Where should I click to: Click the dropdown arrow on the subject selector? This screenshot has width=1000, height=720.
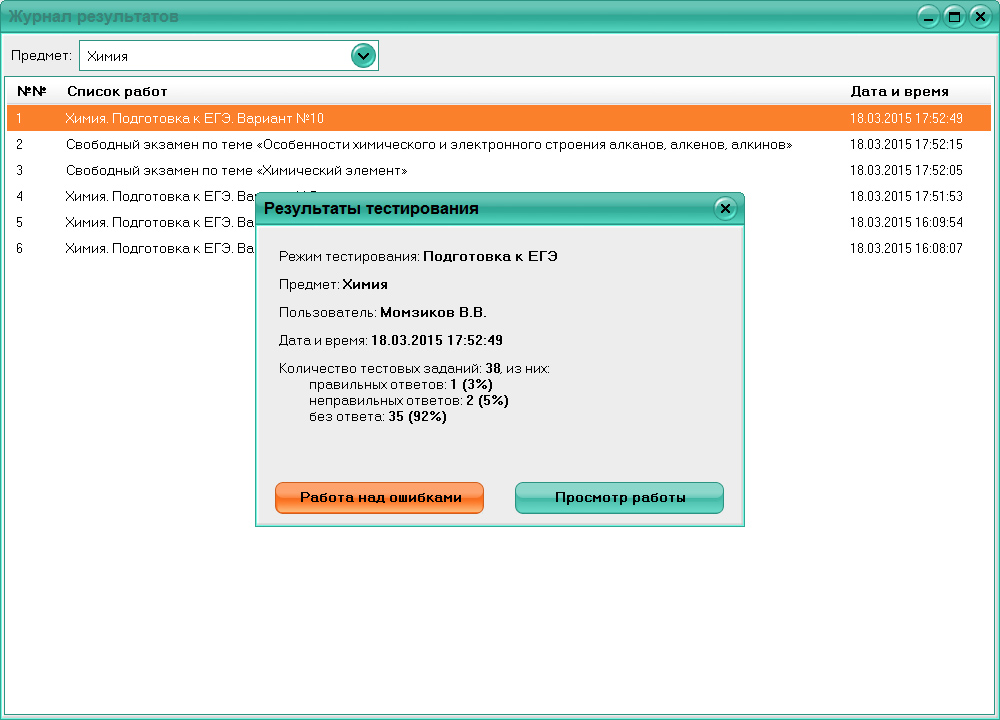(x=363, y=55)
